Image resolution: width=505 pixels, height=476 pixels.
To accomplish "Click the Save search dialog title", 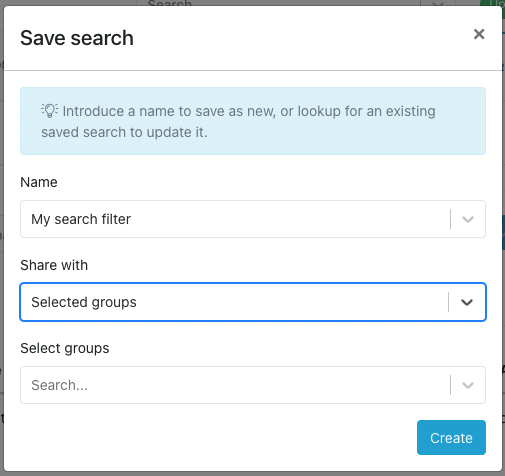I will coord(77,38).
